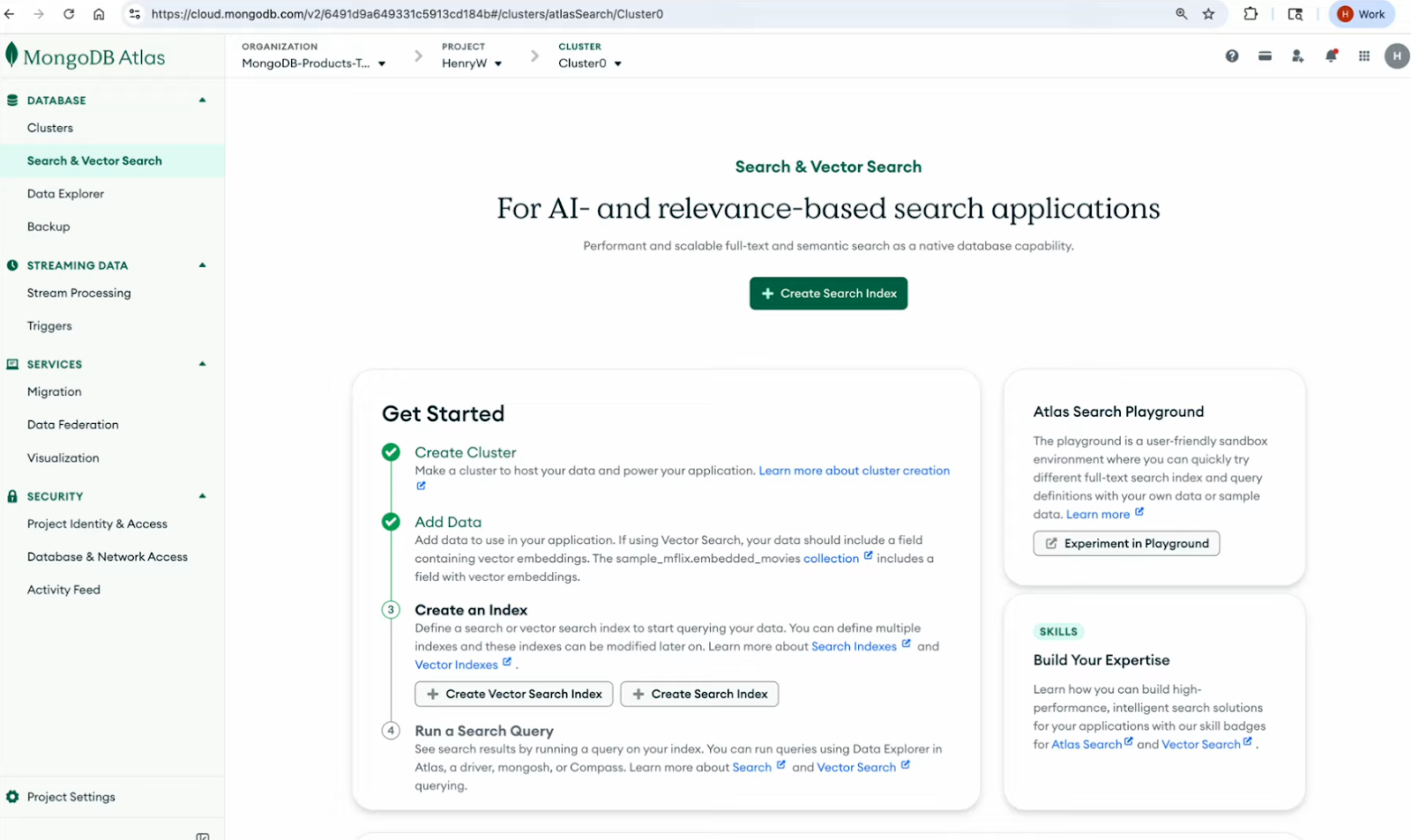Open Data Federation in sidebar

click(x=73, y=425)
